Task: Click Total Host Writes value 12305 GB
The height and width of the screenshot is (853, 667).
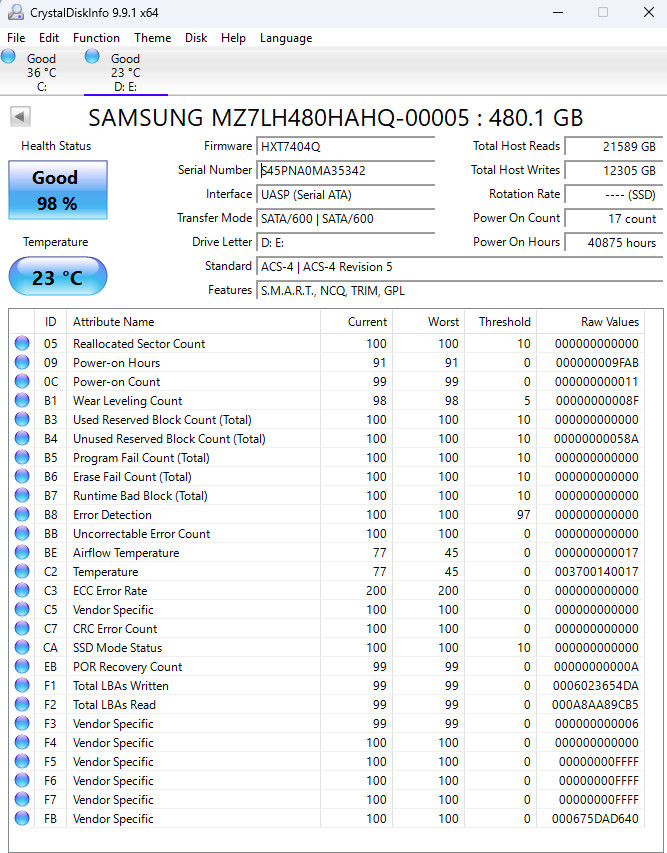Action: [x=613, y=170]
